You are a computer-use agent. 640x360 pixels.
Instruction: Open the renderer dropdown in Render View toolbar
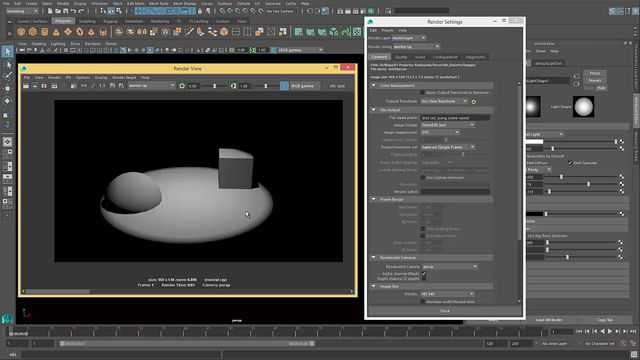click(151, 86)
